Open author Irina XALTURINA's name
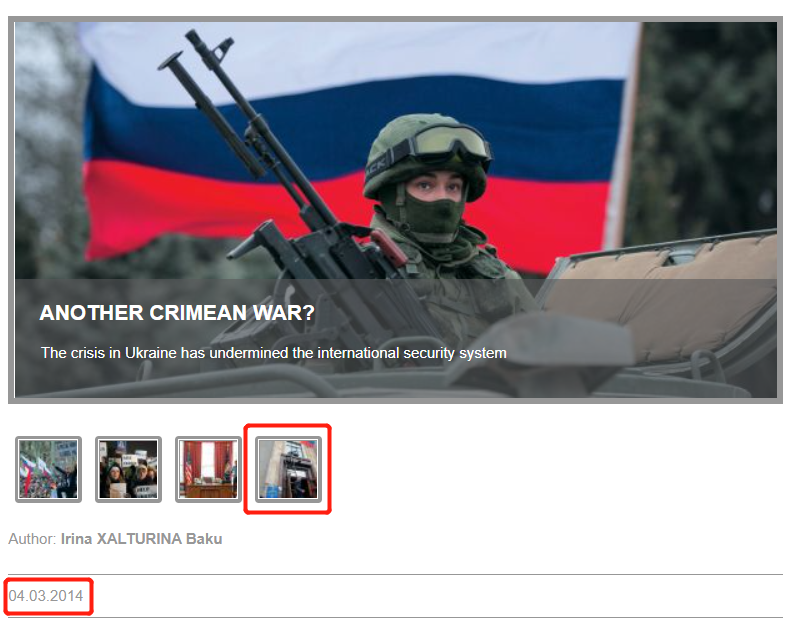This screenshot has height=622, width=808. click(x=121, y=539)
